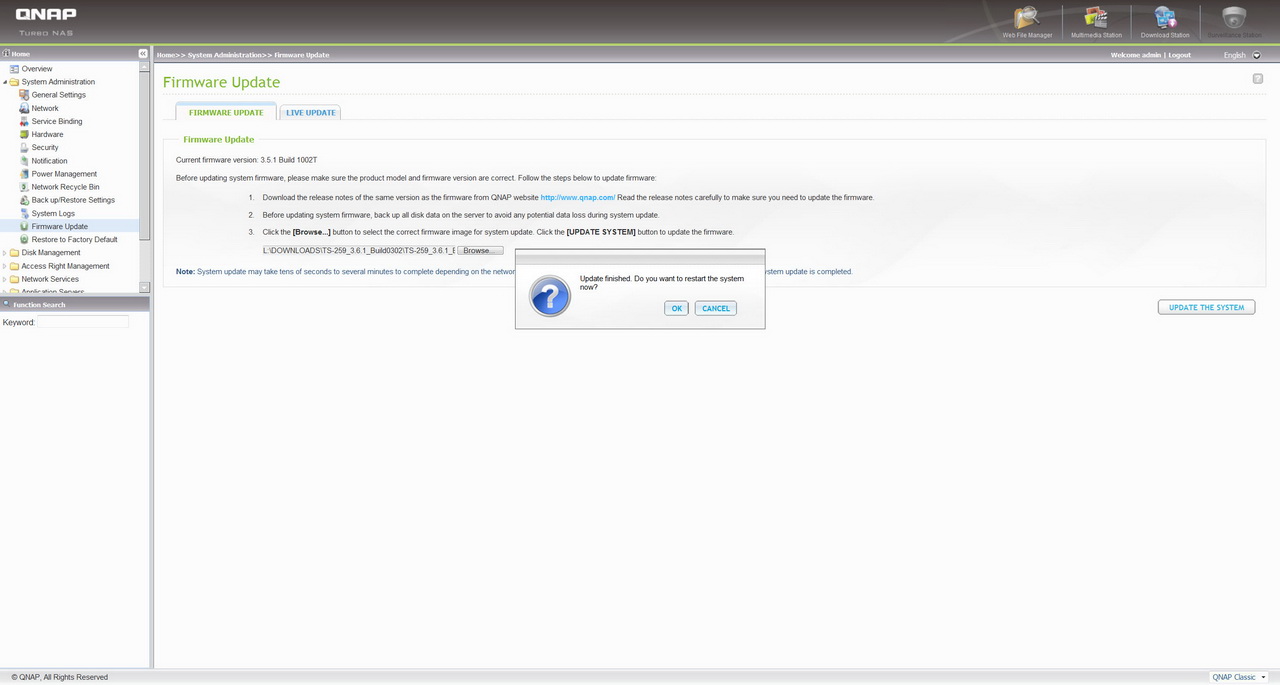Click the Update the System button
The width and height of the screenshot is (1280, 685).
point(1206,307)
